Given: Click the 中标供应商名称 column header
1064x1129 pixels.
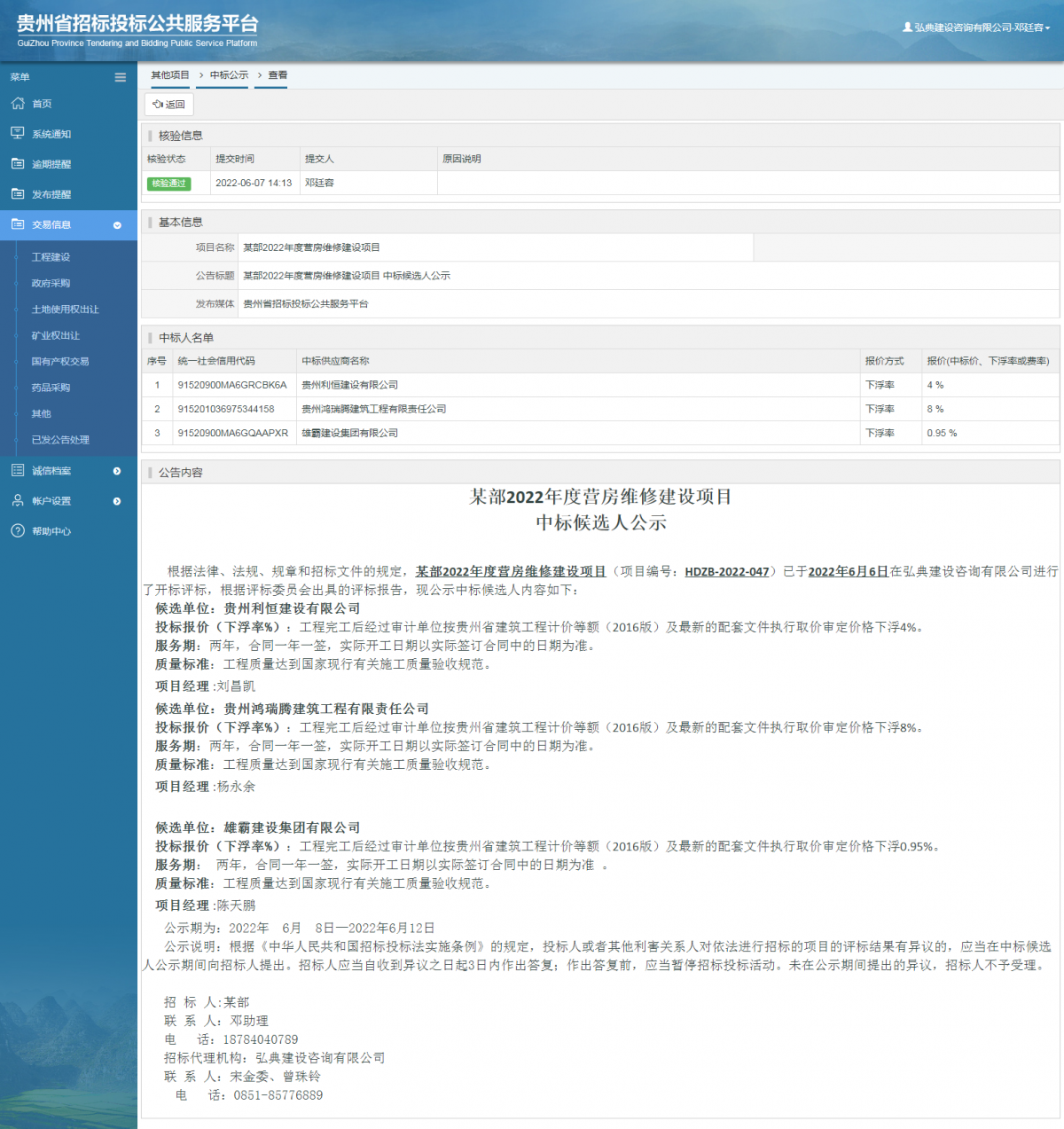Looking at the screenshot, I should [x=335, y=361].
